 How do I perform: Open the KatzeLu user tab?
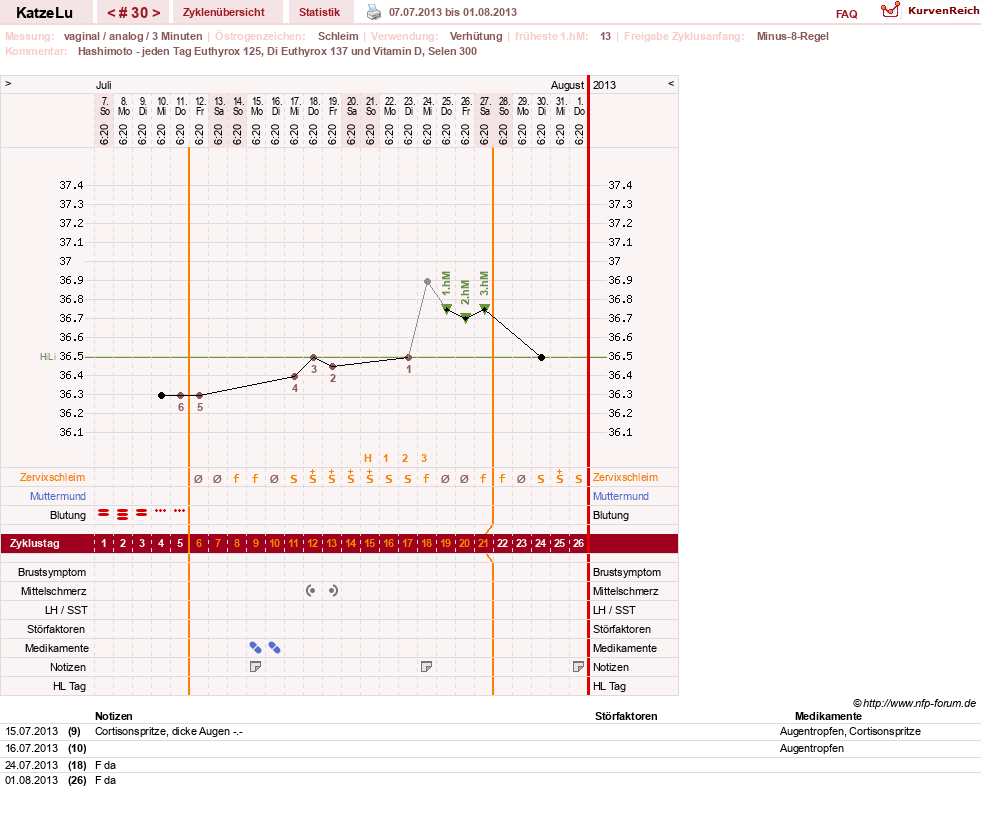(x=44, y=12)
